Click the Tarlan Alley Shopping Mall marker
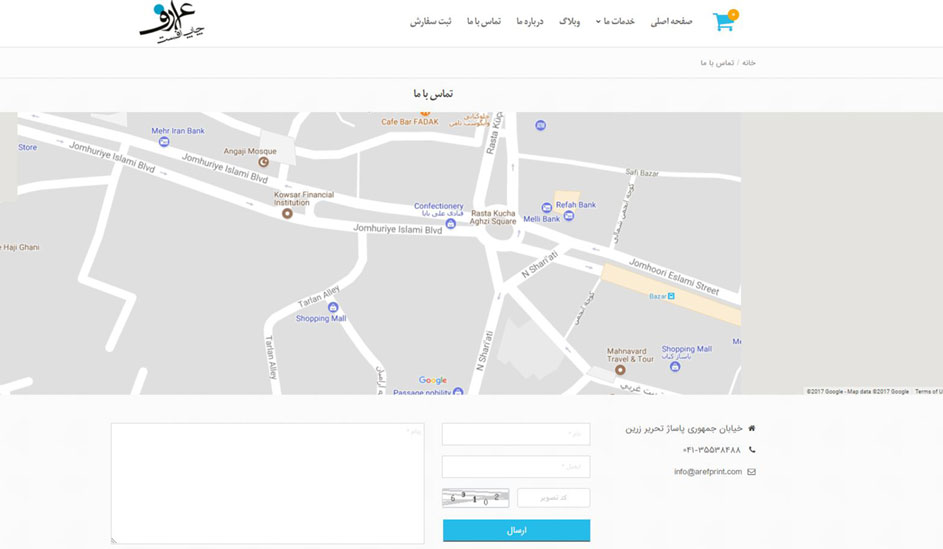943x549 pixels. click(333, 307)
